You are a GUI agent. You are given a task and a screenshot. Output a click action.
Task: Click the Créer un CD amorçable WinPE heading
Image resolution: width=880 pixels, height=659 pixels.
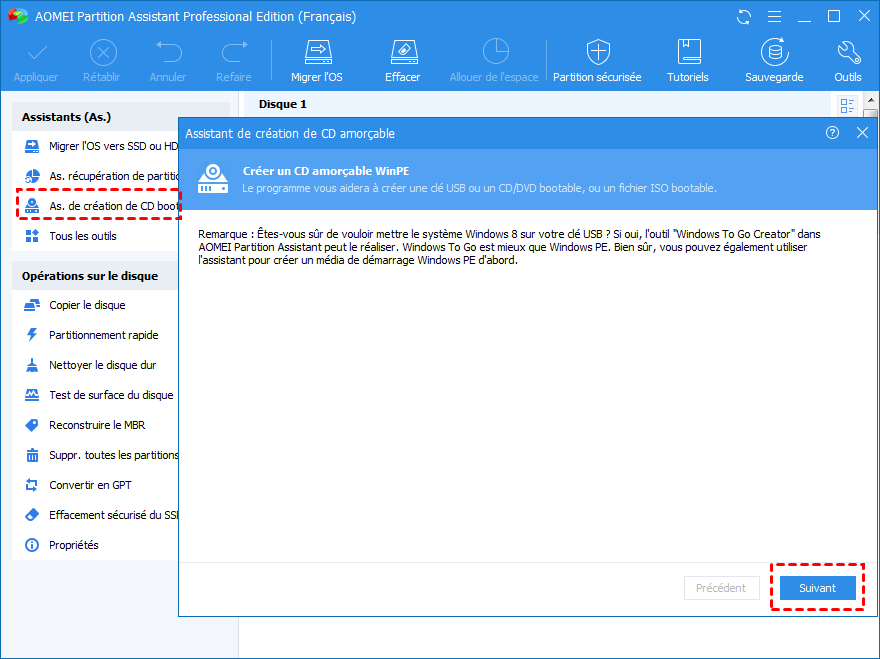point(326,171)
